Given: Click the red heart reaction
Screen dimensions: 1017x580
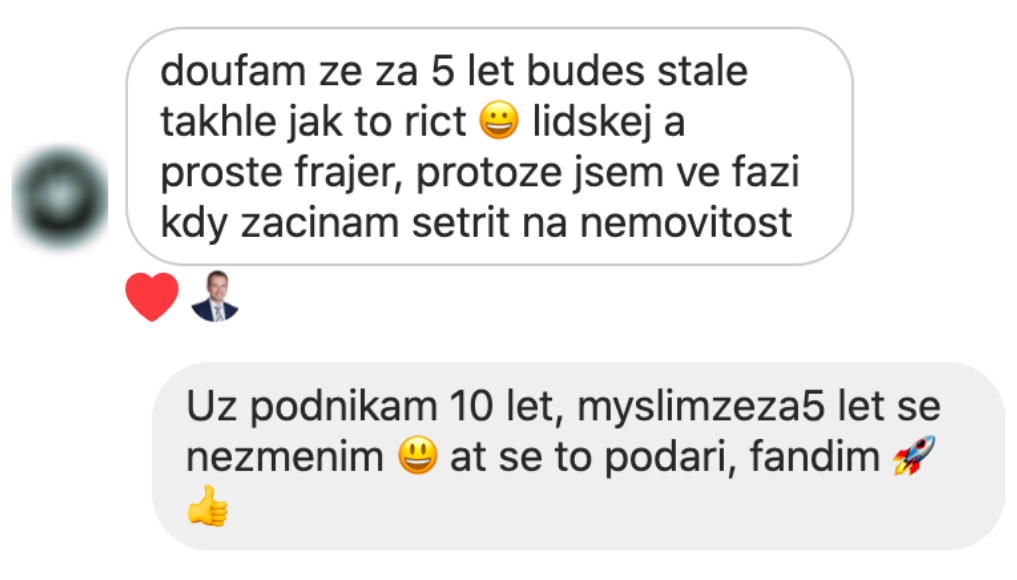Looking at the screenshot, I should point(152,297).
